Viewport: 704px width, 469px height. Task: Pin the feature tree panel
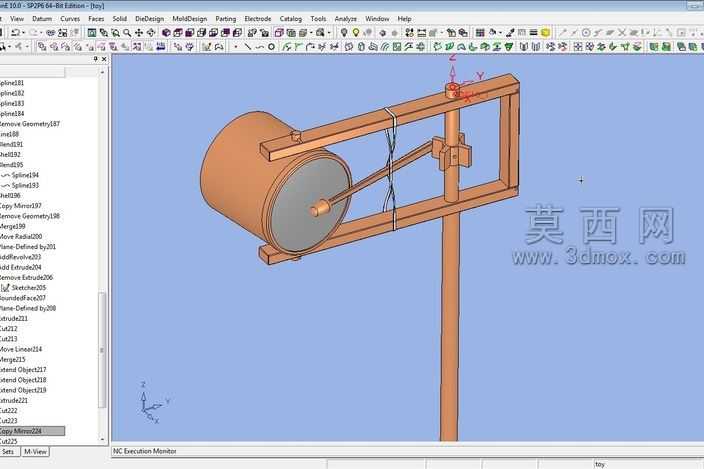coord(95,59)
